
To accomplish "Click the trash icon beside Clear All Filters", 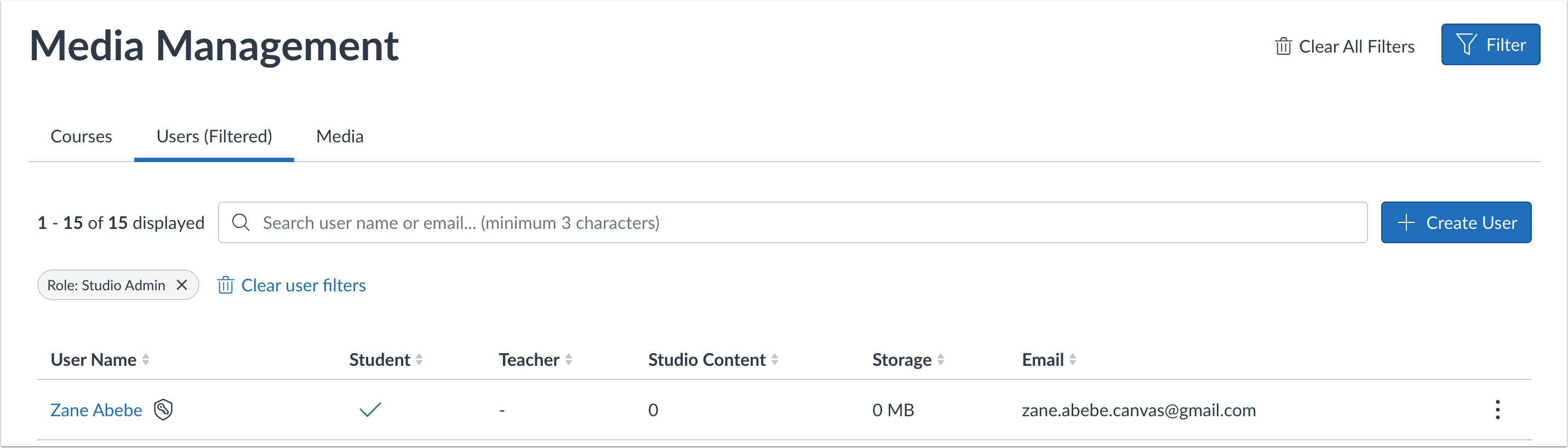I will coord(1283,45).
